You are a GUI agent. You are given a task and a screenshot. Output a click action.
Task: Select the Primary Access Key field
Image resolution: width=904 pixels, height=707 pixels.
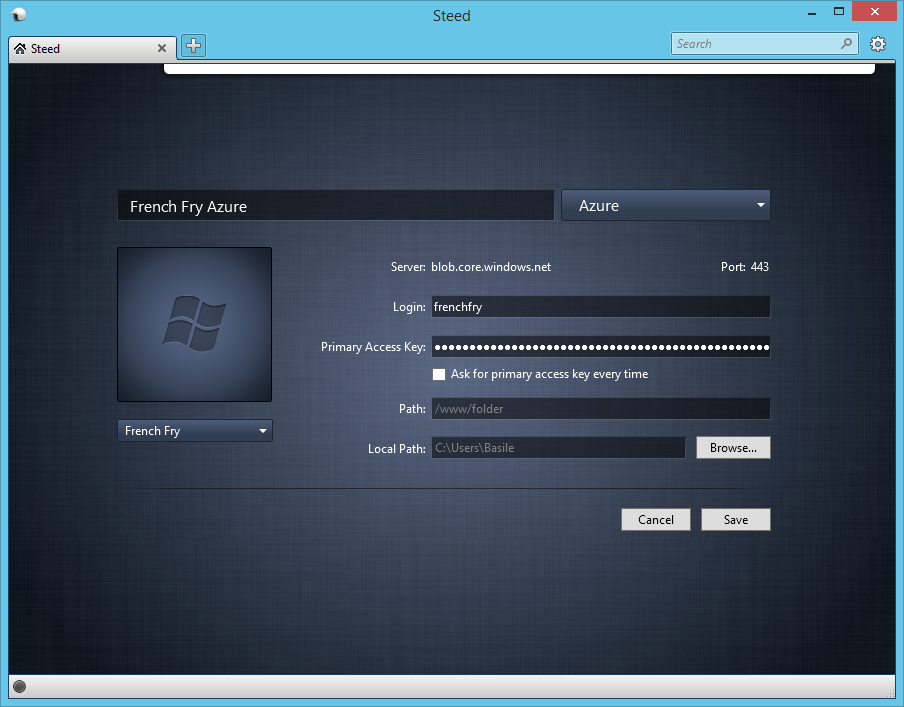(600, 348)
